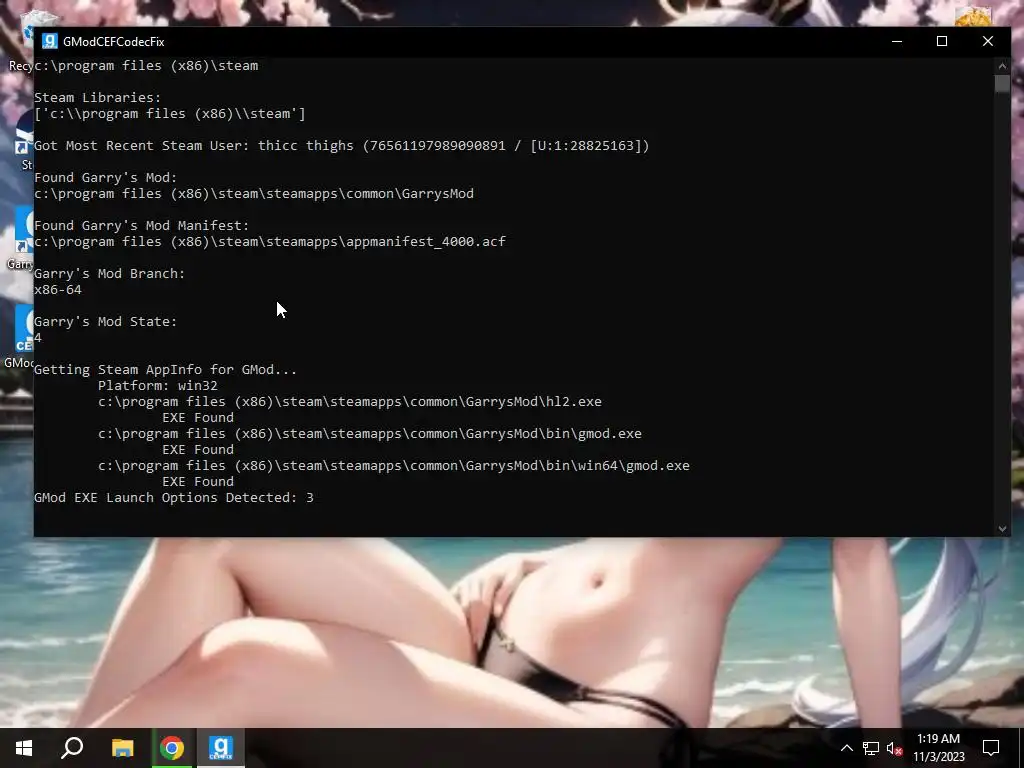Select the GModCEFCodecFix desktop shortcut icon
Screen dimensions: 1024x768
(20, 336)
